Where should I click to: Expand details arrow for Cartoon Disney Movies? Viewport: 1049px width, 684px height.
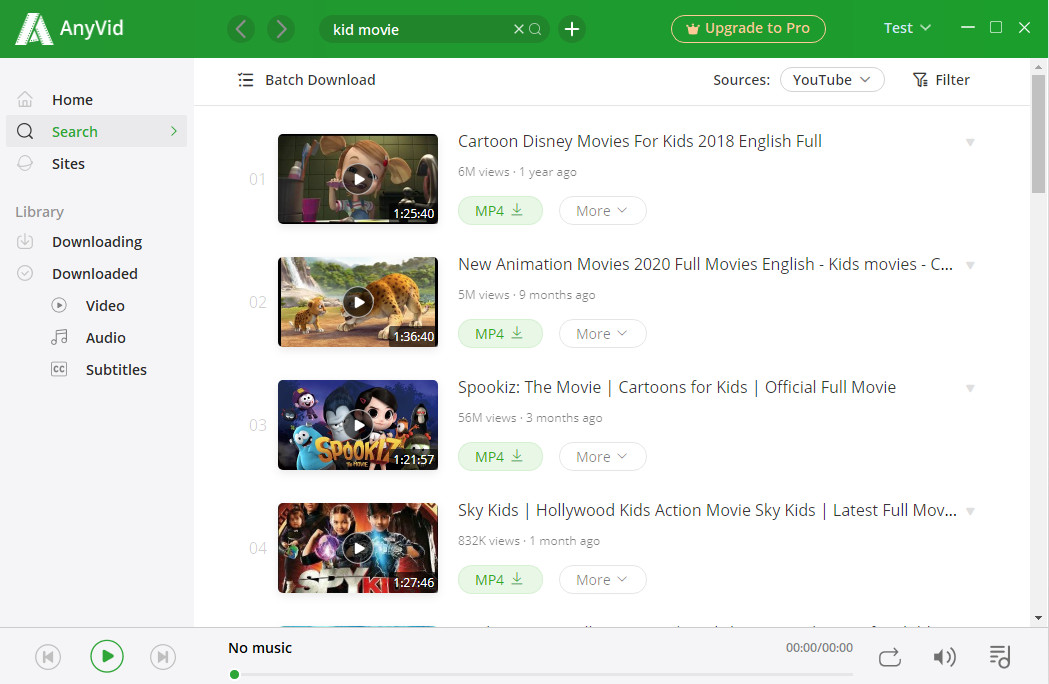(969, 142)
